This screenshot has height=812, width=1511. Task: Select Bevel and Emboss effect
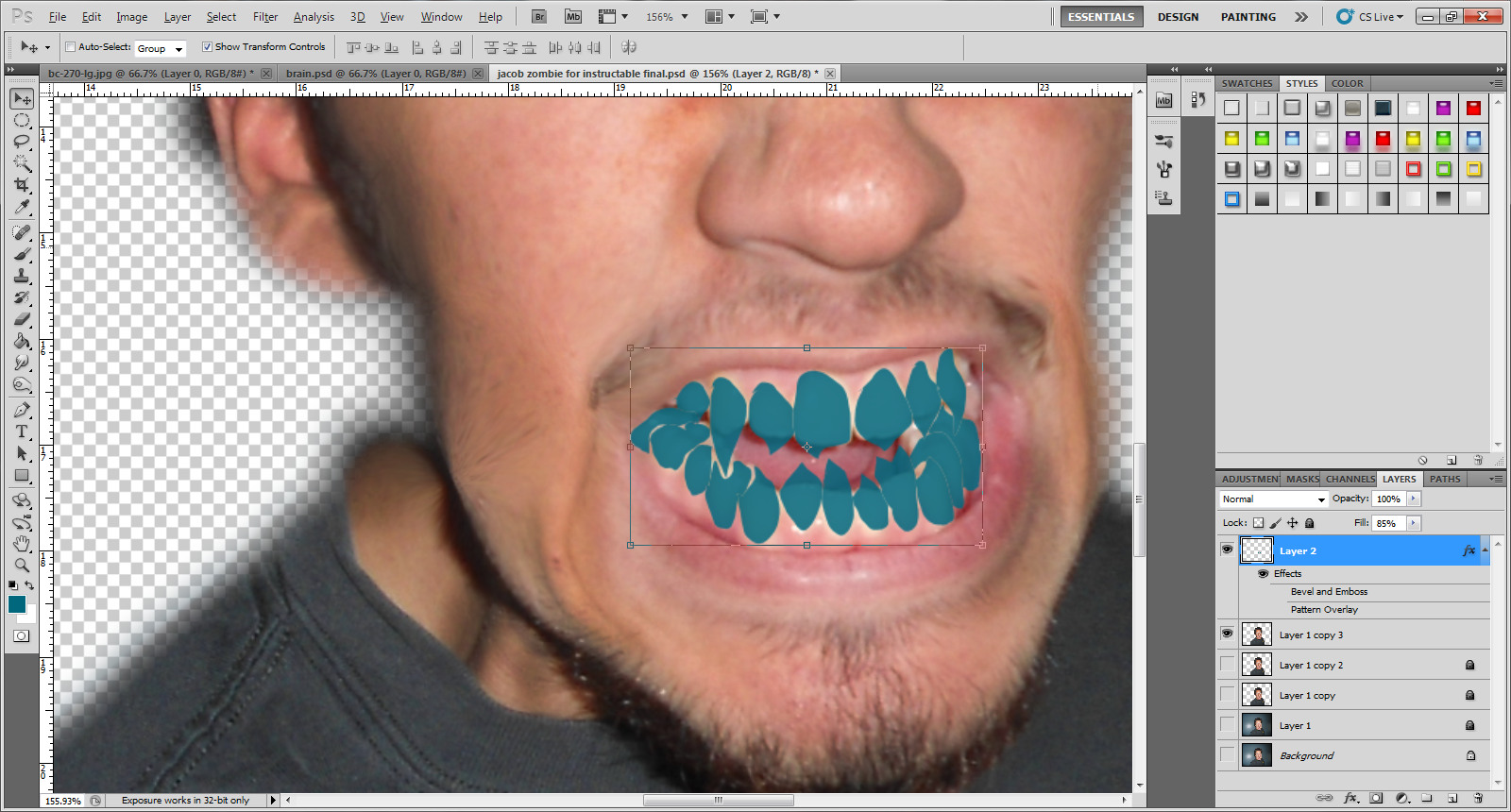(1329, 591)
